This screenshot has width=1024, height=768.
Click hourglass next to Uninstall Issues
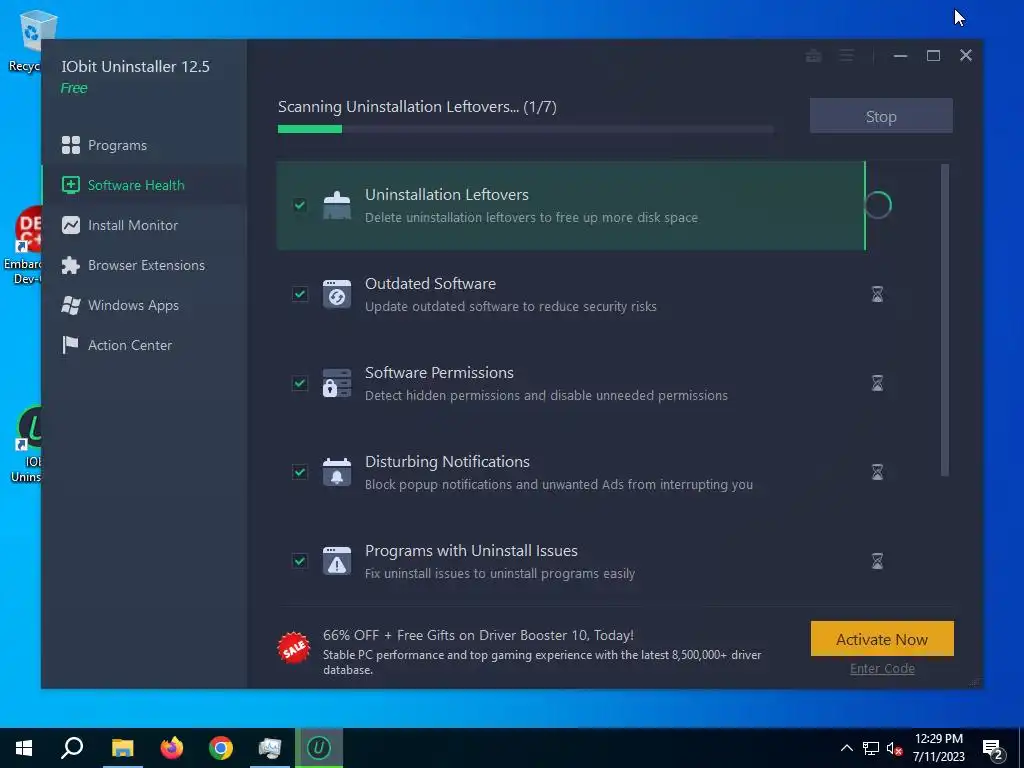(878, 560)
